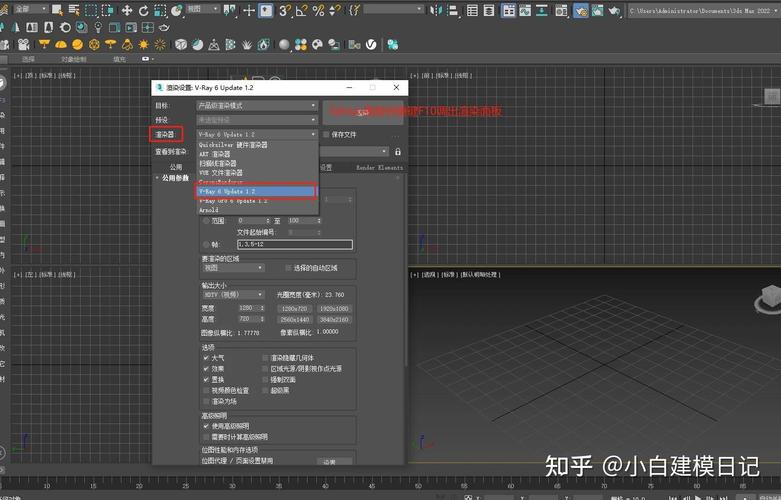Enable the 保存文件 checkbox
781x500 pixels.
pos(326,134)
